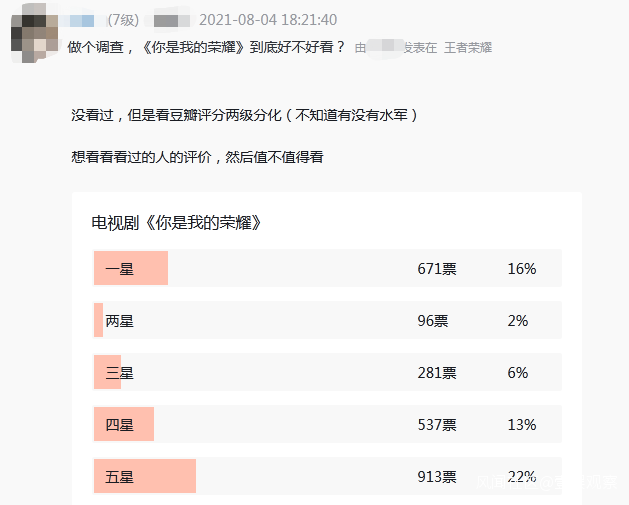The width and height of the screenshot is (629, 505).
Task: Click the 913票 vote count
Action: (x=437, y=477)
